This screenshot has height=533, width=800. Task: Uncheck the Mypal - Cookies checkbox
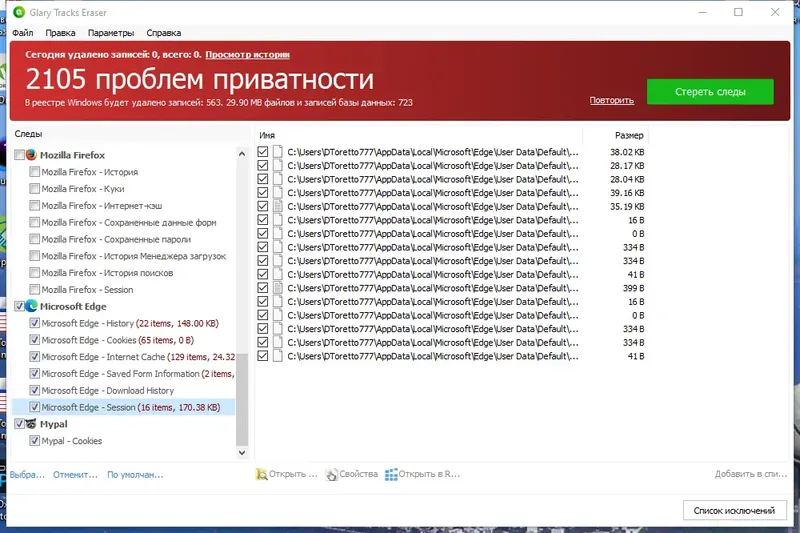[x=34, y=441]
